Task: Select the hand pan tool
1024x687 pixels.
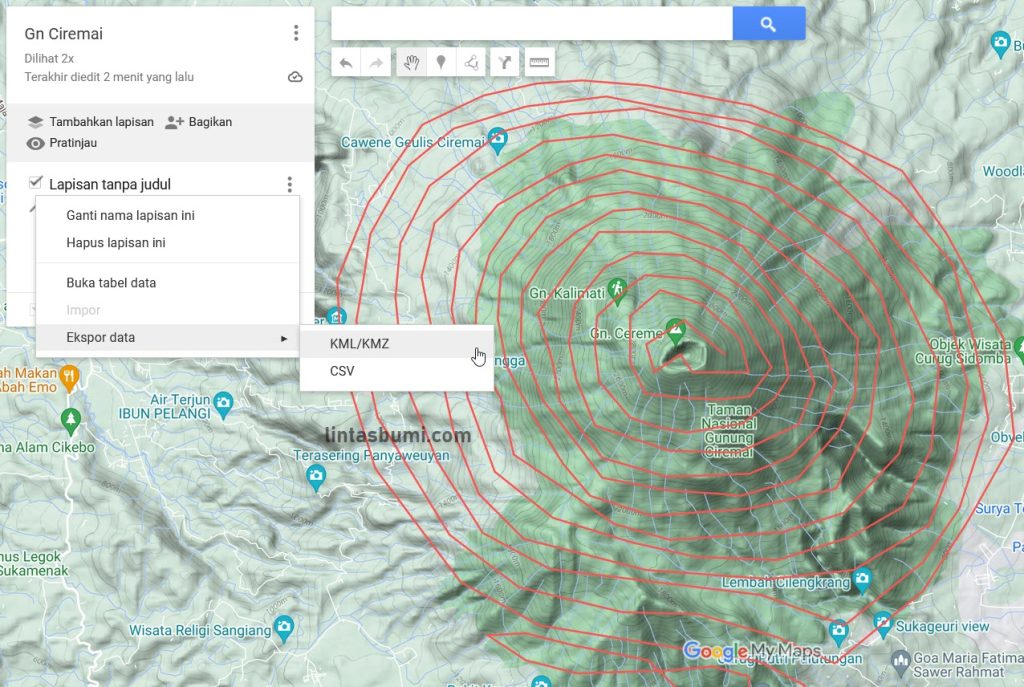Action: (x=411, y=63)
